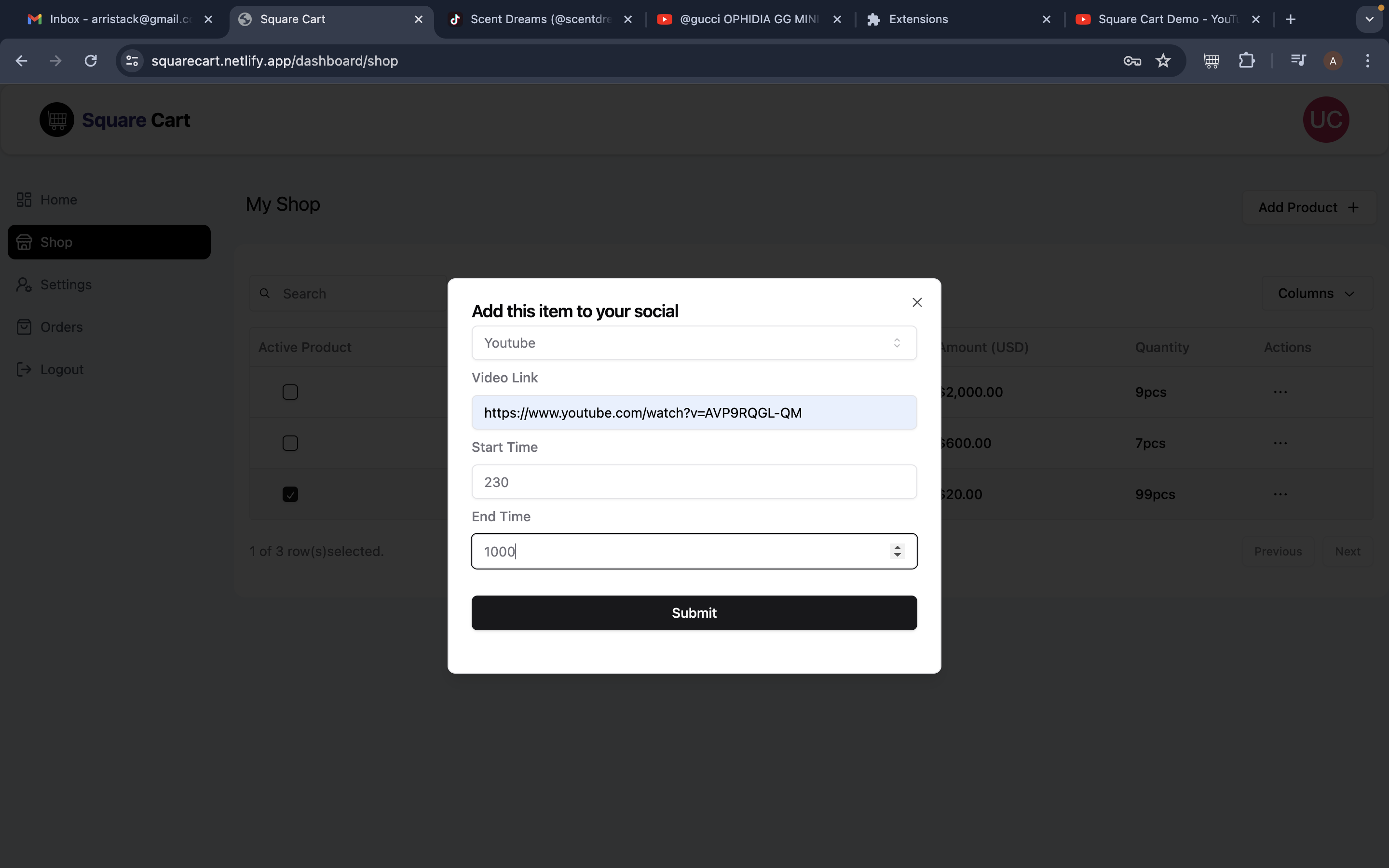Viewport: 1389px width, 868px height.
Task: Submit the social item form
Action: point(694,612)
